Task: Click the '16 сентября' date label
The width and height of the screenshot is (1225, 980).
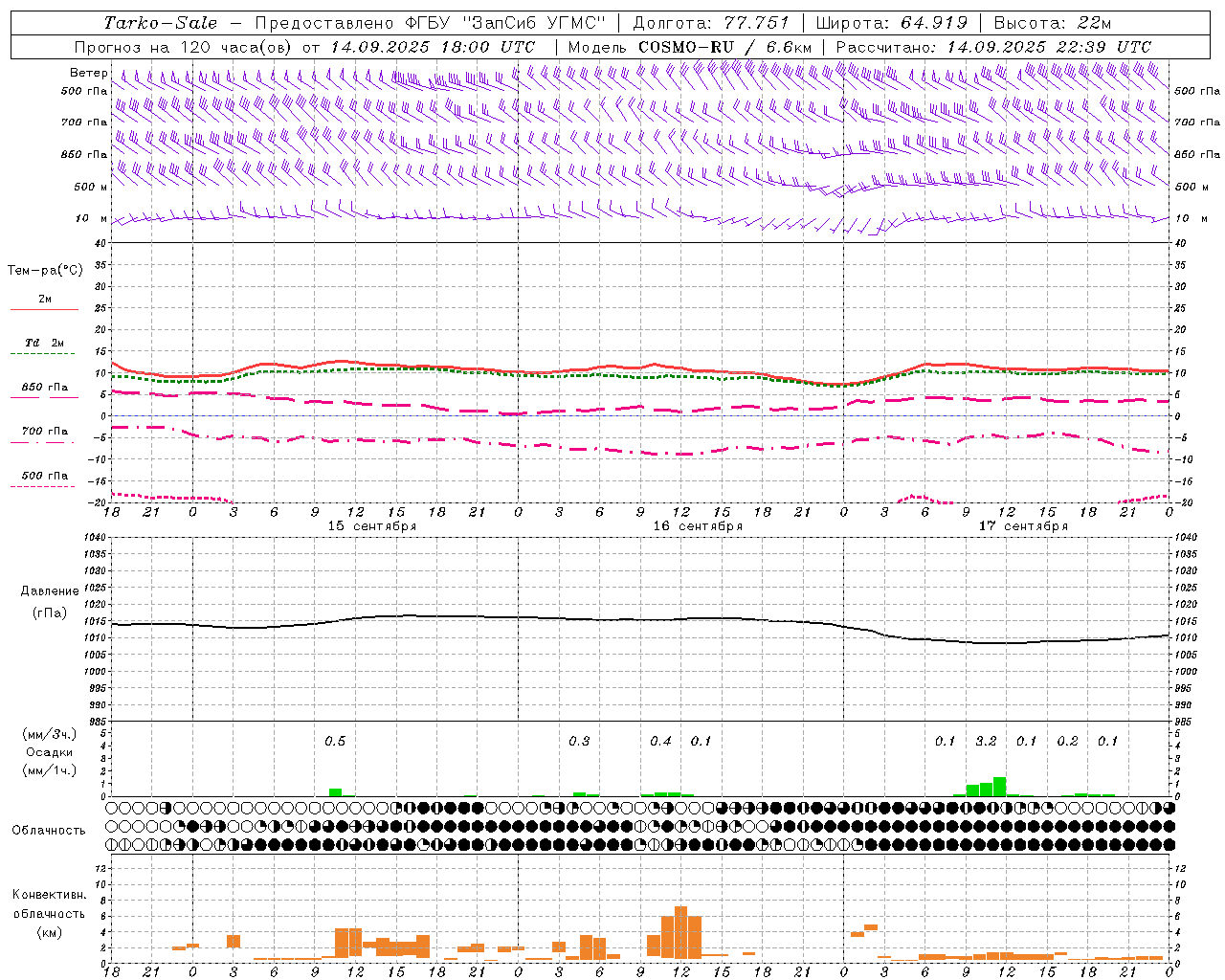Action: (698, 526)
